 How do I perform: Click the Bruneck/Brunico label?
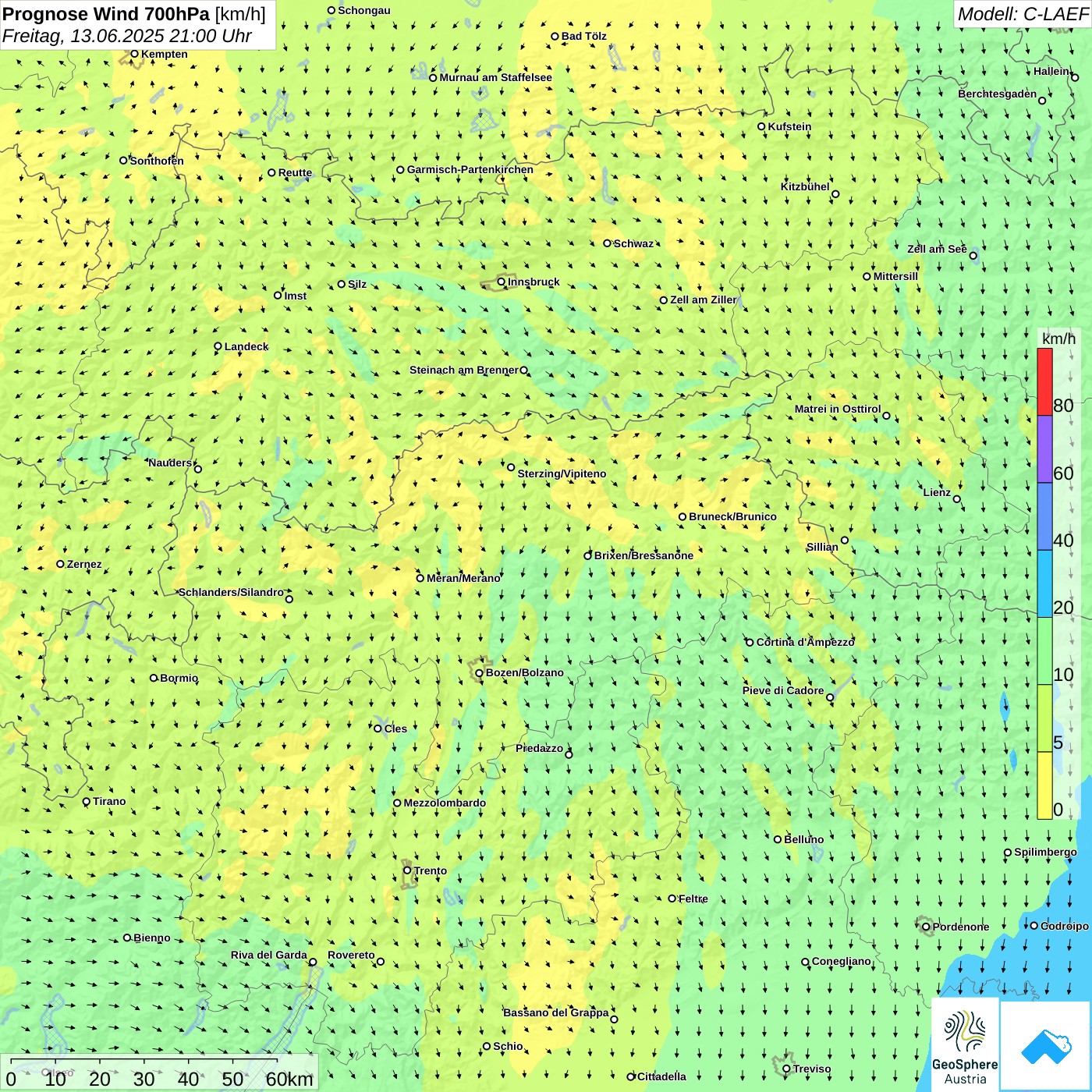pyautogui.click(x=732, y=516)
